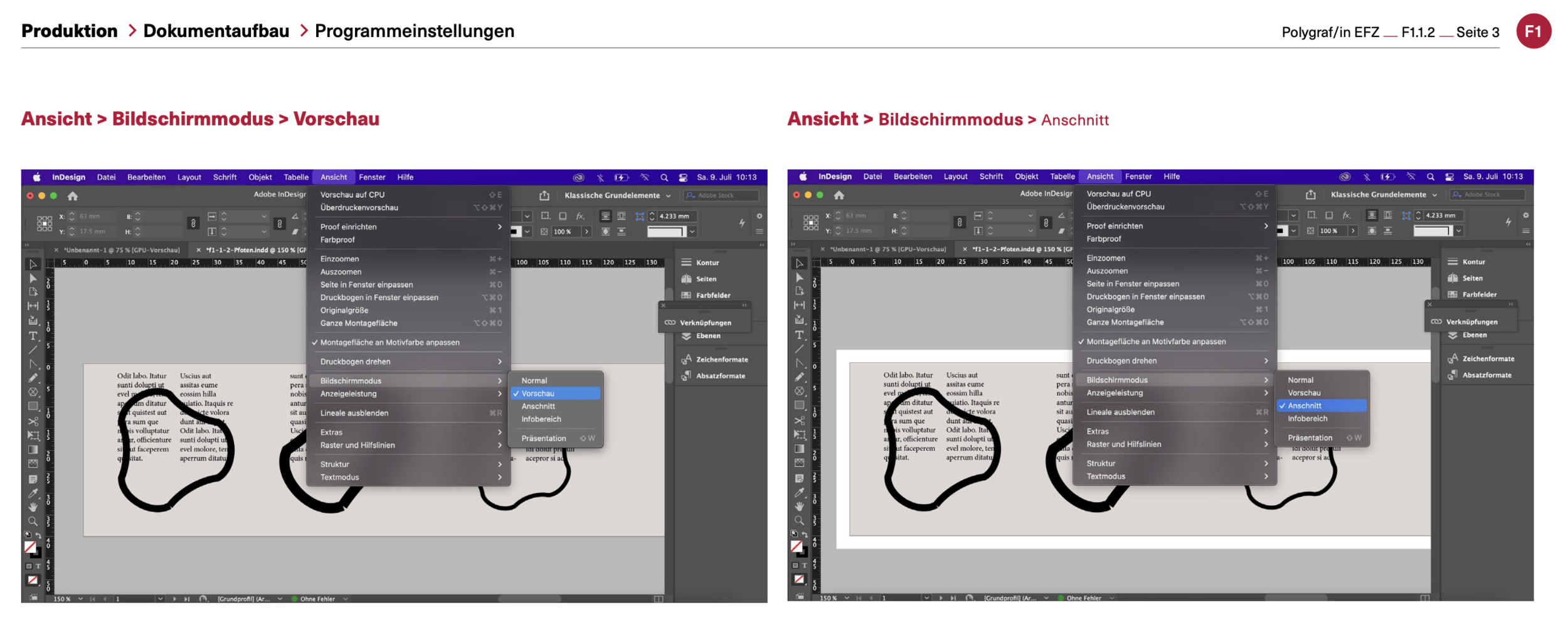Select the Direct Selection tool in left screenshot

pyautogui.click(x=33, y=278)
